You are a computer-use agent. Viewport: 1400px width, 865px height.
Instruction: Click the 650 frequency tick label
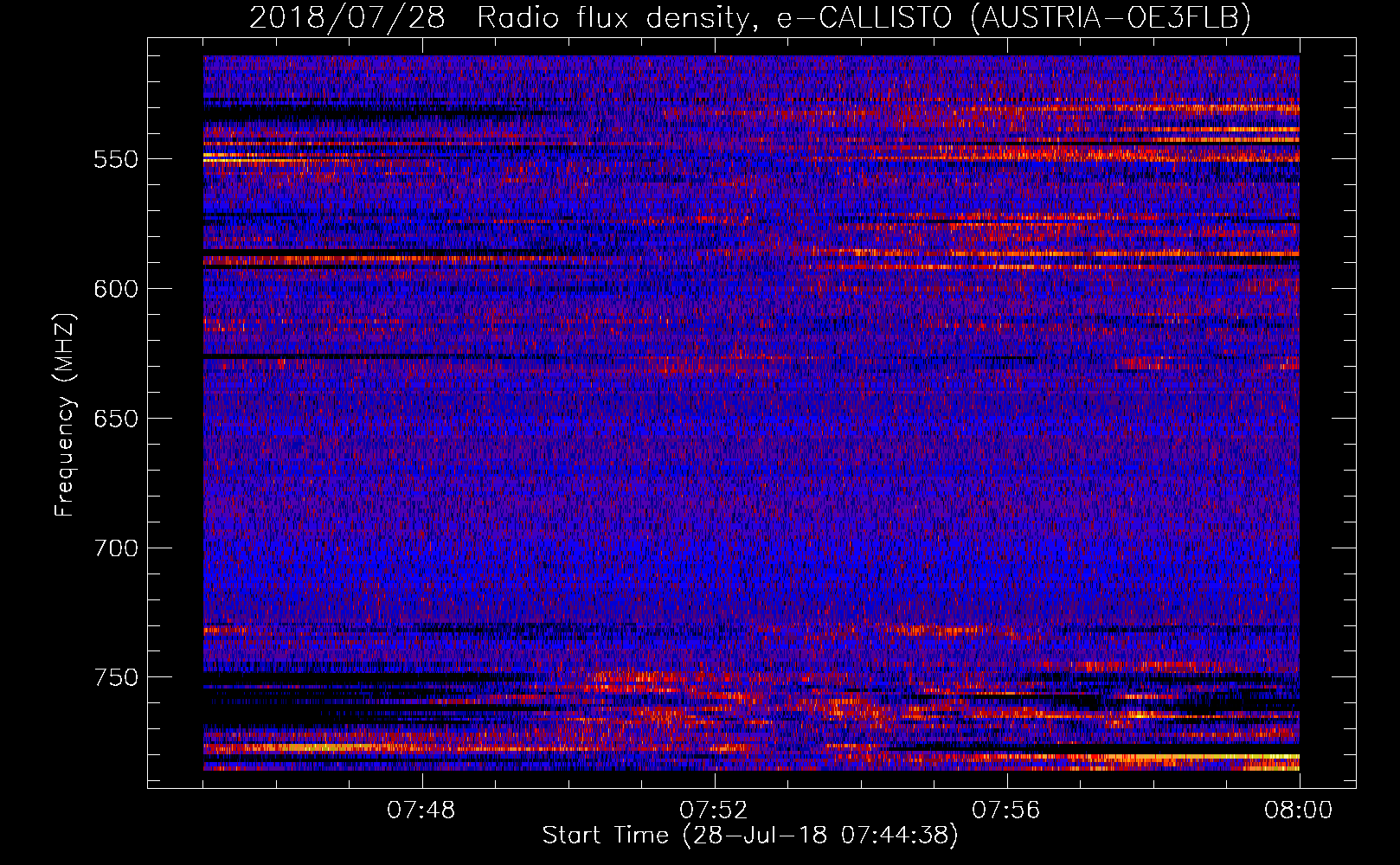tap(116, 419)
